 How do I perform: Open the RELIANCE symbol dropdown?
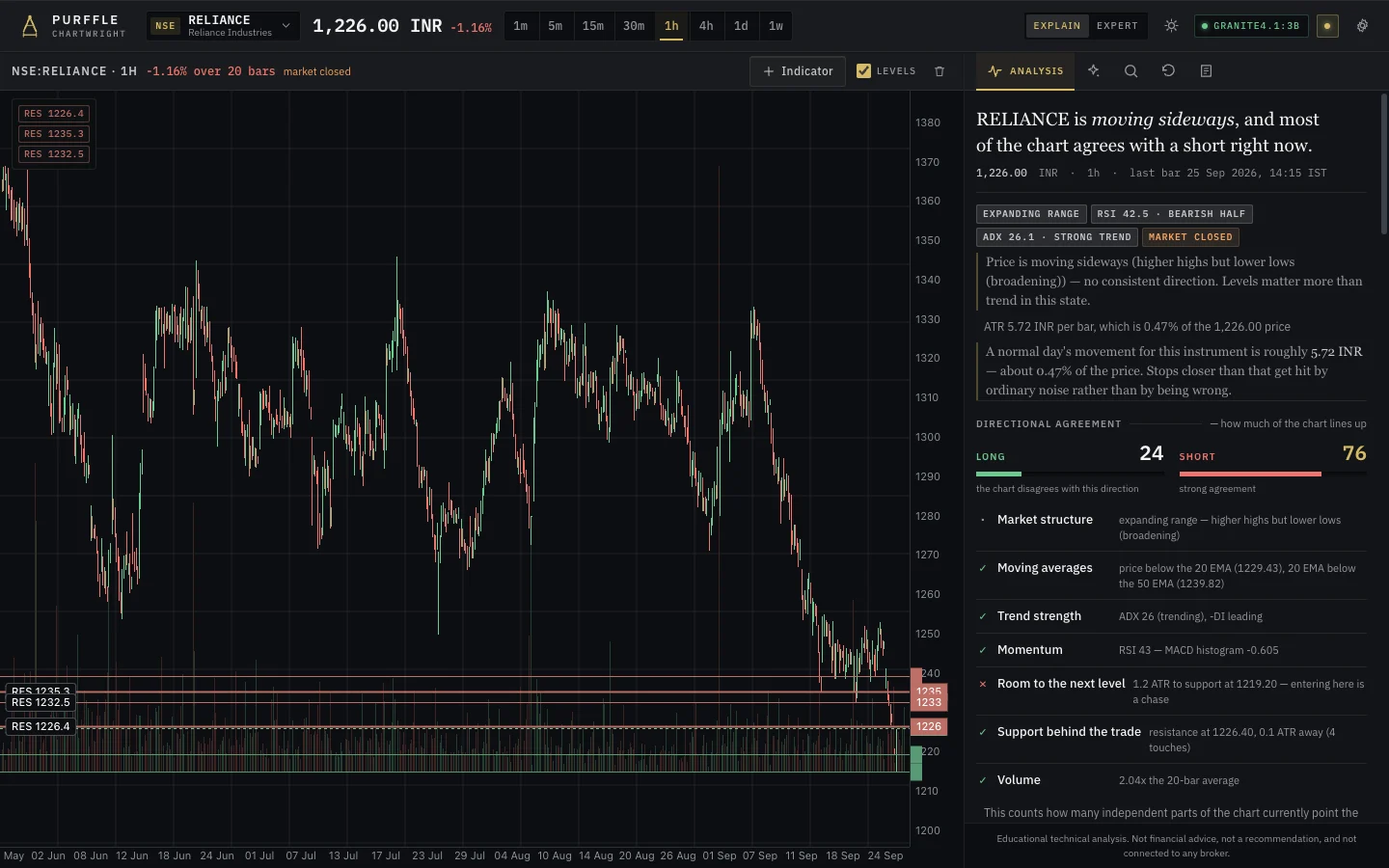[x=223, y=26]
